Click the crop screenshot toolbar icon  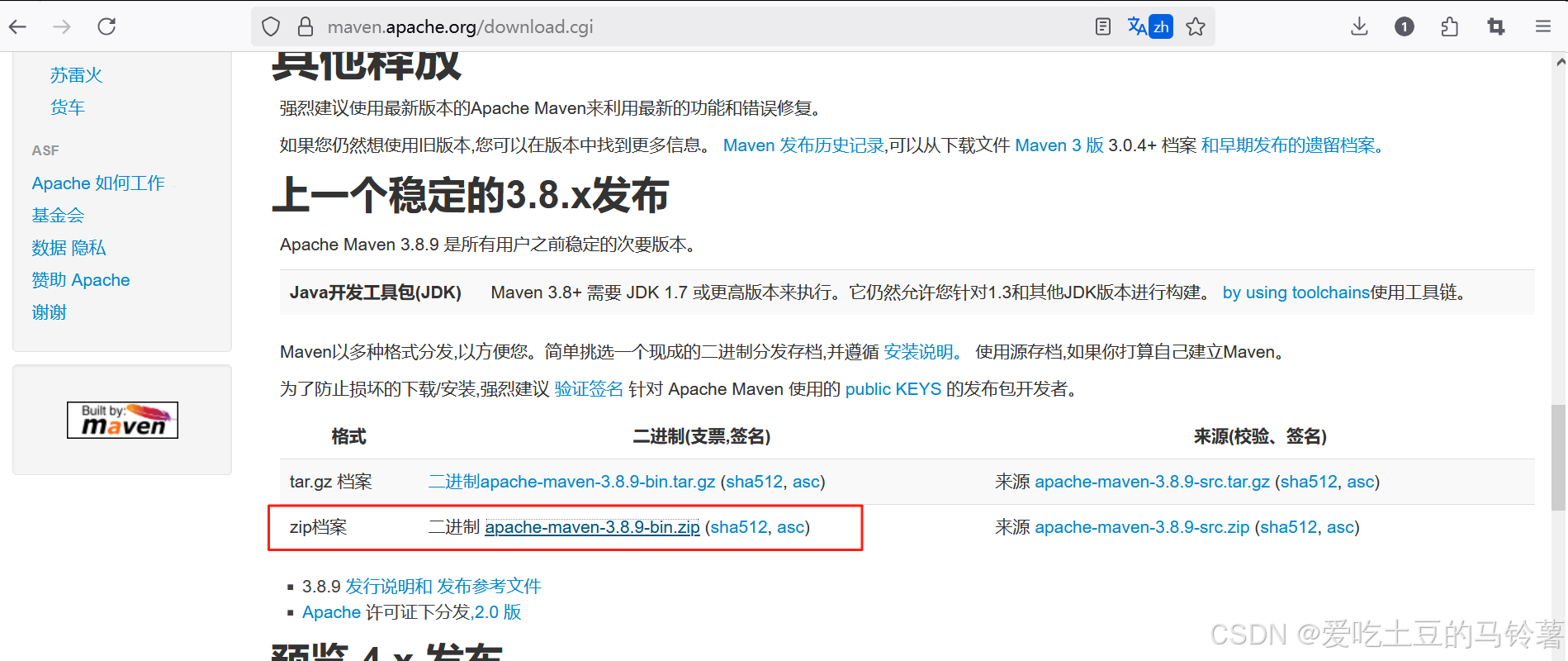[x=1496, y=26]
